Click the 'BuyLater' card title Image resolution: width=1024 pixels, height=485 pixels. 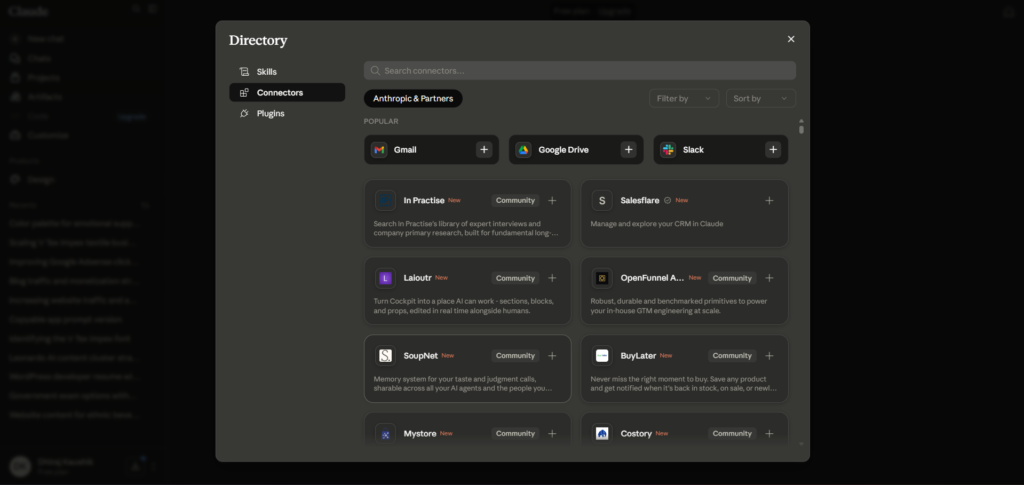pos(638,356)
